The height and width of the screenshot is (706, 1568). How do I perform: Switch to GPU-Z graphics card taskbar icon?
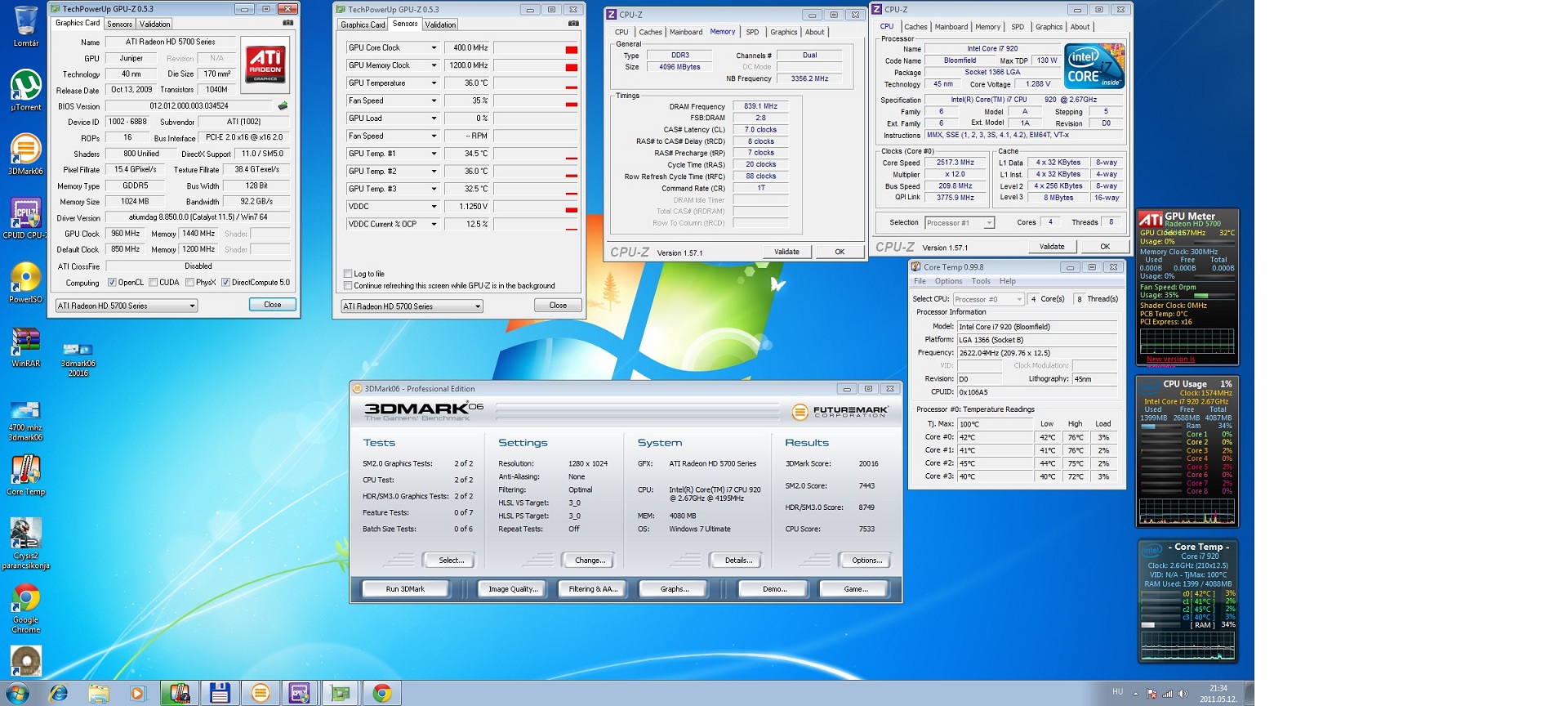340,694
